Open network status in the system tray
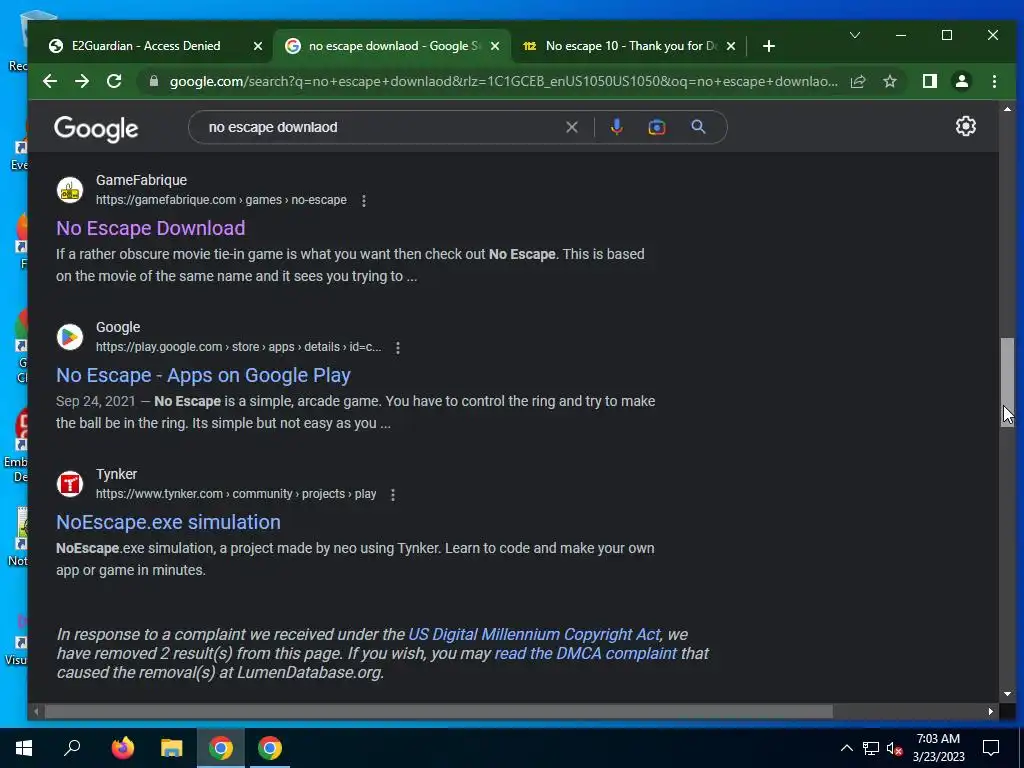 871,748
